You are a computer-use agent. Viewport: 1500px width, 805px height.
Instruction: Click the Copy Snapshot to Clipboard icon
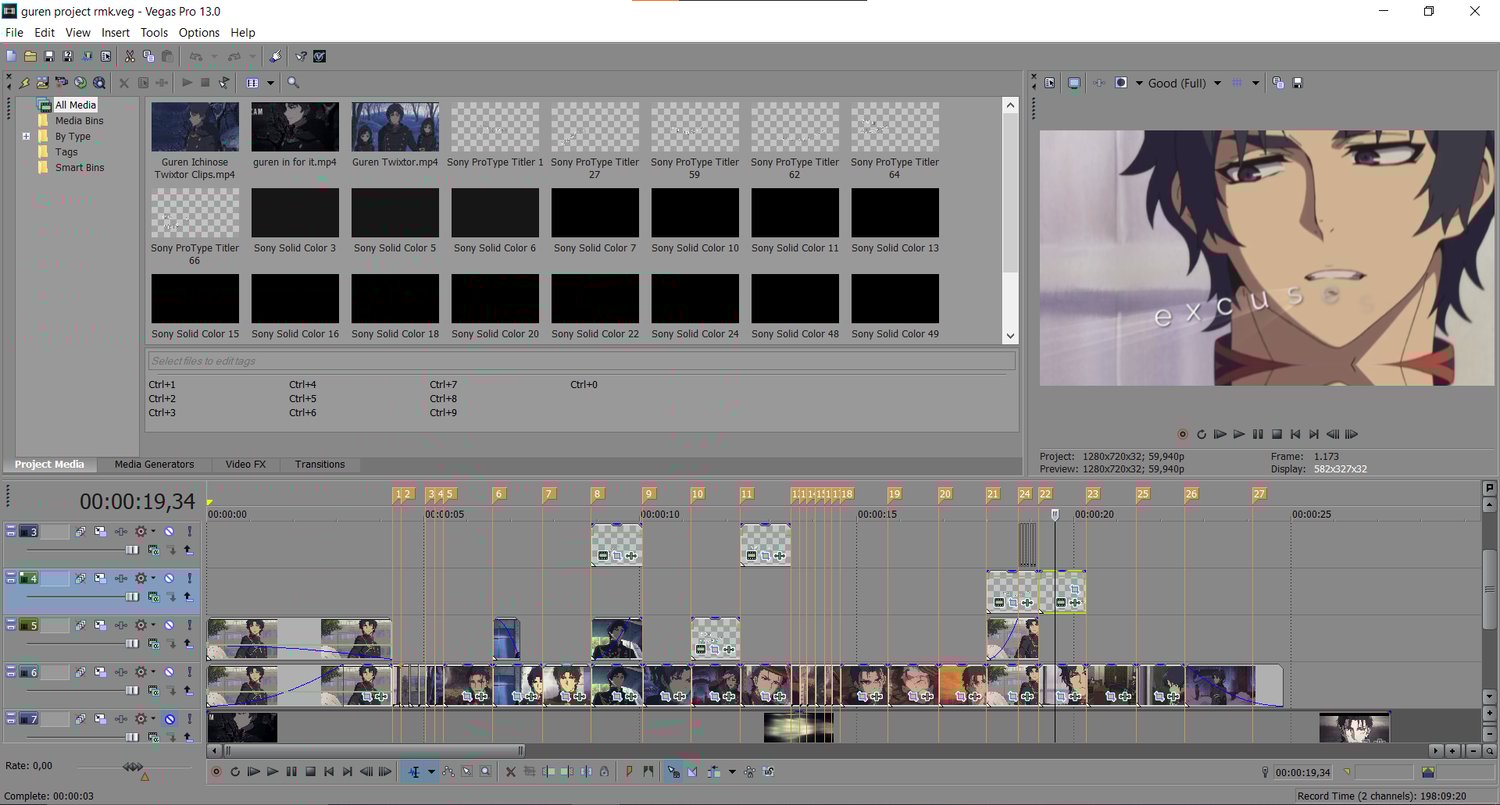(1278, 83)
